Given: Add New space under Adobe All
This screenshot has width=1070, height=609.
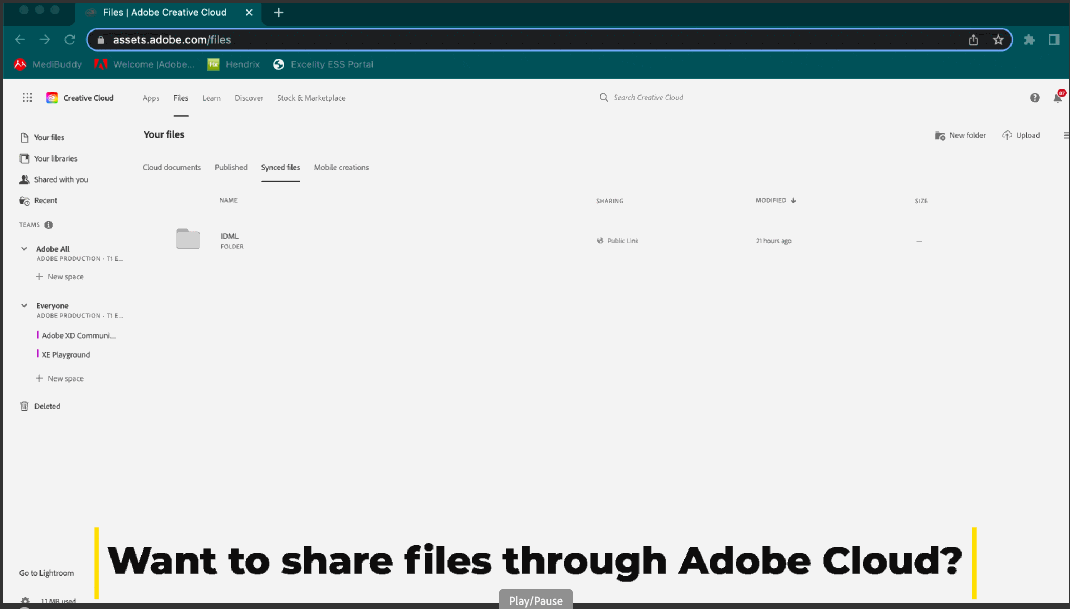Looking at the screenshot, I should [59, 277].
